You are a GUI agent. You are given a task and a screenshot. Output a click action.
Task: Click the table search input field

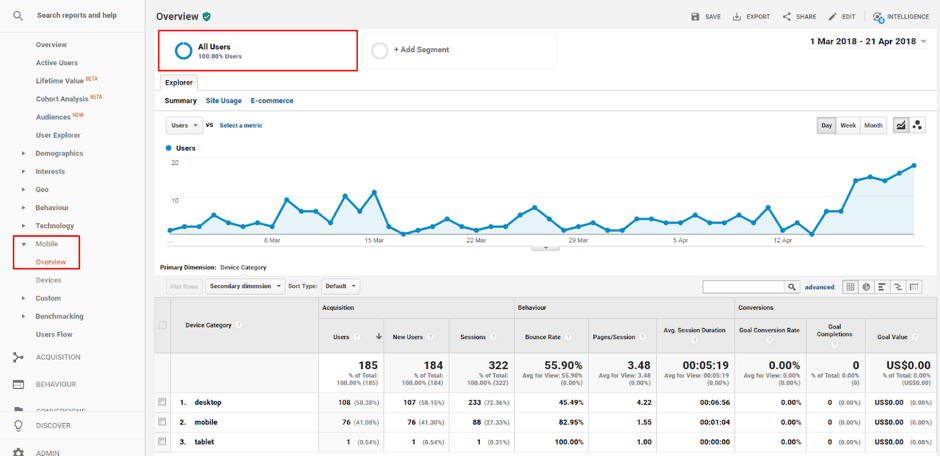point(743,287)
